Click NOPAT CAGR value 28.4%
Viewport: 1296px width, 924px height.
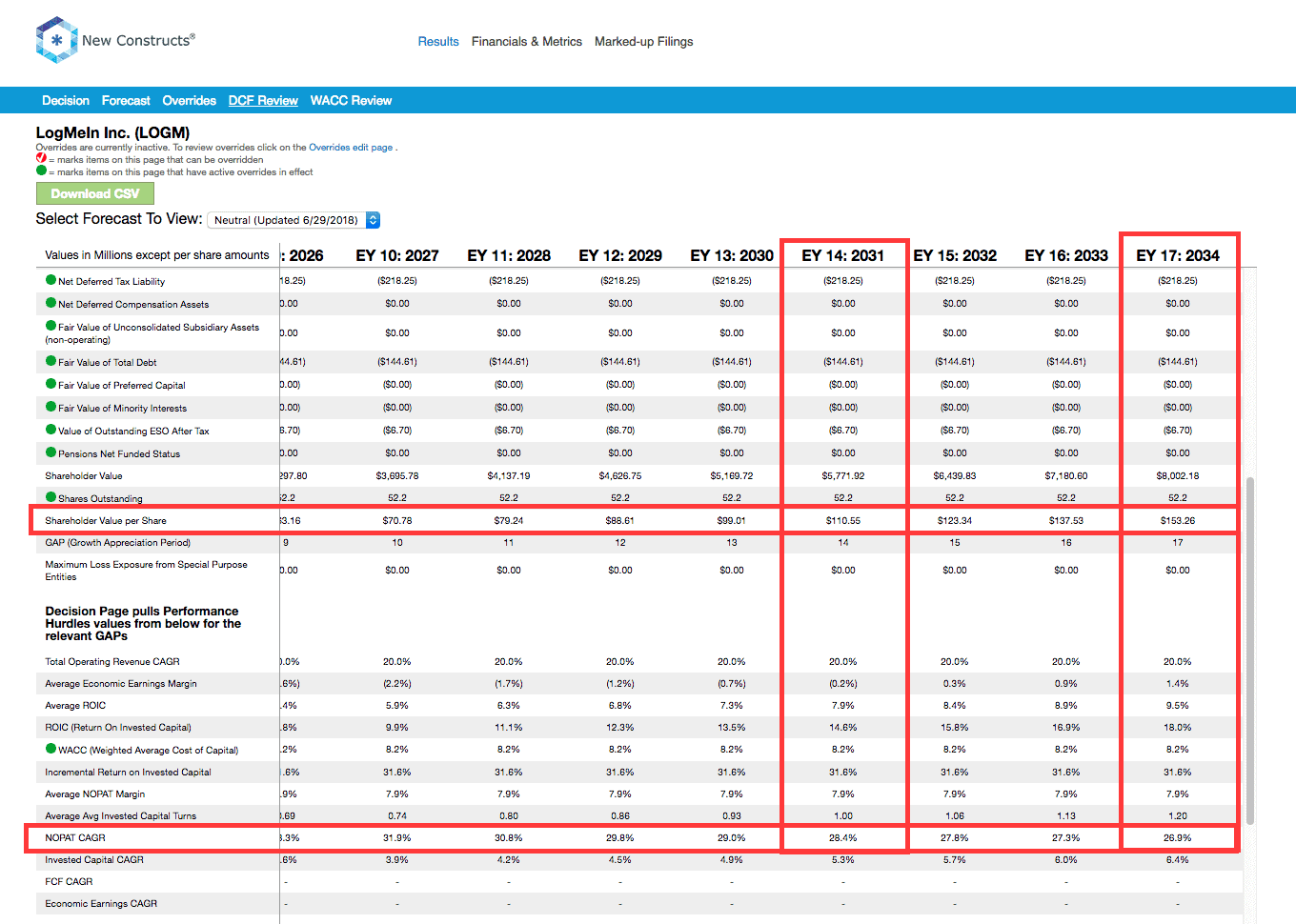843,838
